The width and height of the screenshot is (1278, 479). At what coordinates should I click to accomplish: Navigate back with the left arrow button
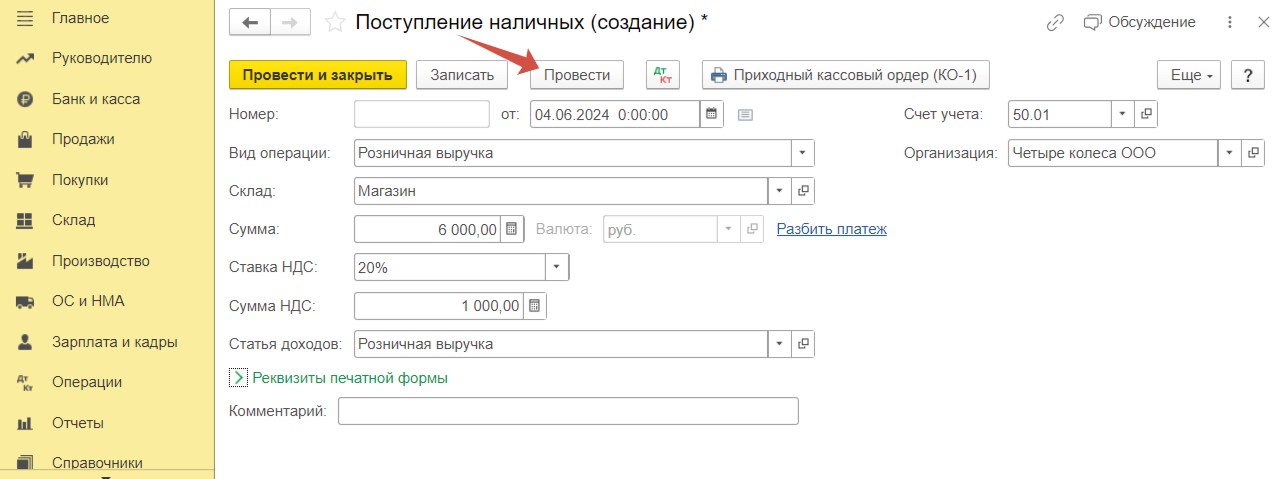[250, 22]
